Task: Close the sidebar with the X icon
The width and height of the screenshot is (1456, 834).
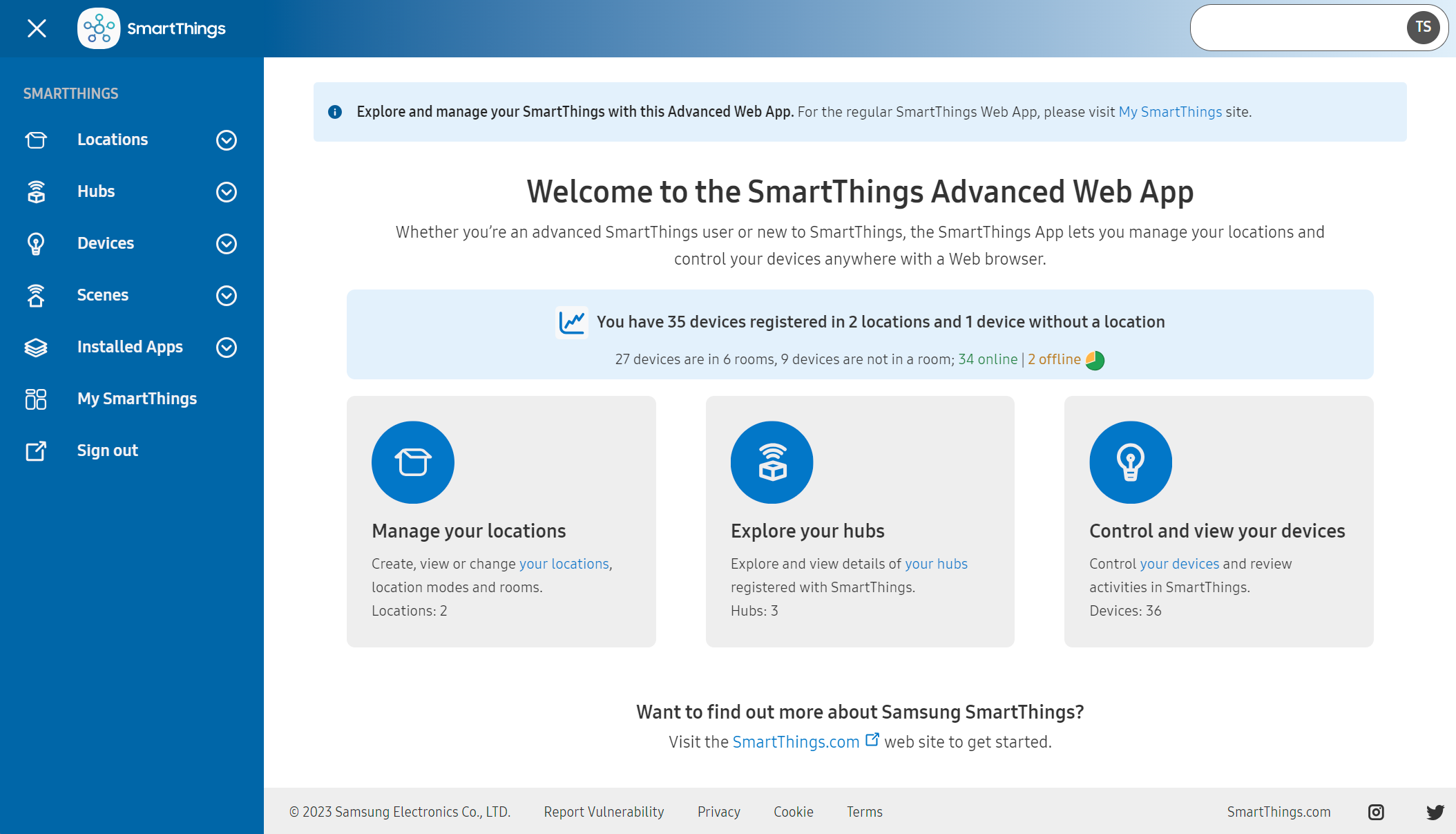Action: pyautogui.click(x=37, y=28)
